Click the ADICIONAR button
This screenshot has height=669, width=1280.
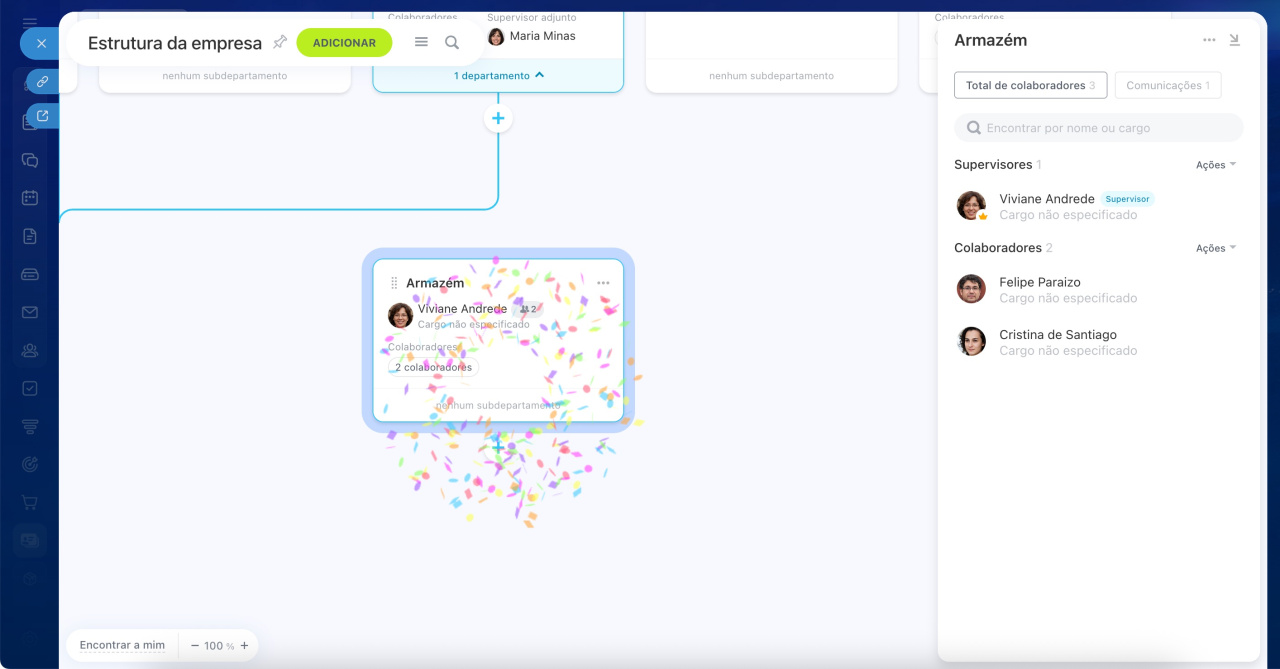[x=344, y=43]
